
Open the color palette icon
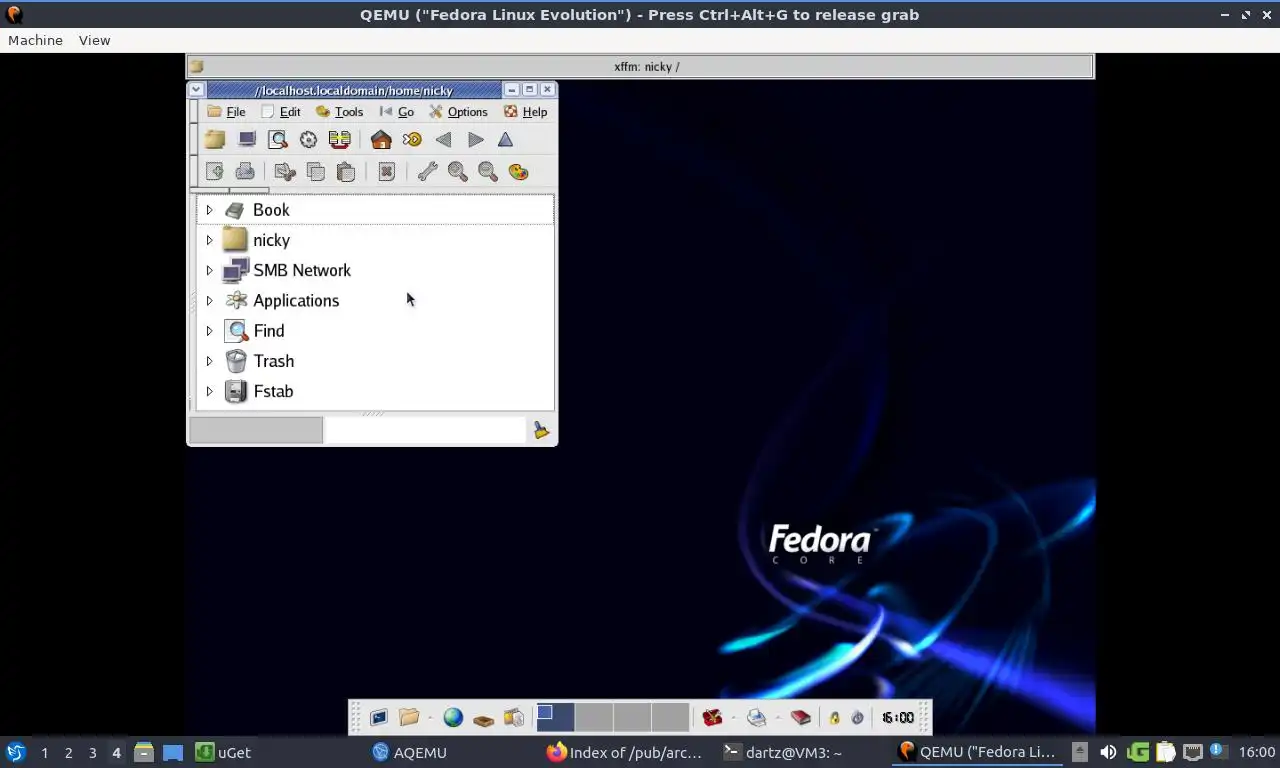pyautogui.click(x=518, y=172)
